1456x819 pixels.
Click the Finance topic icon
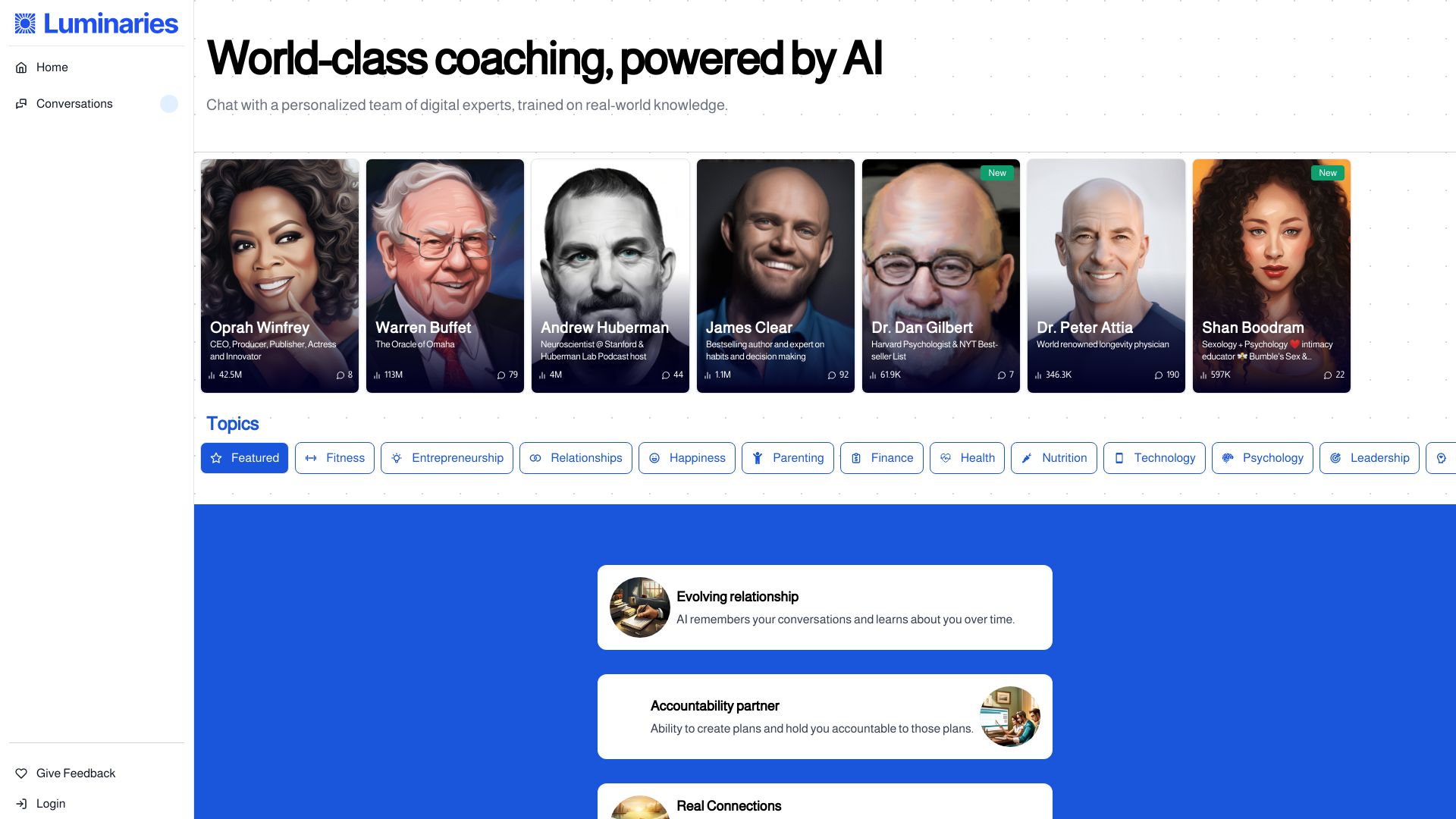[x=857, y=457]
